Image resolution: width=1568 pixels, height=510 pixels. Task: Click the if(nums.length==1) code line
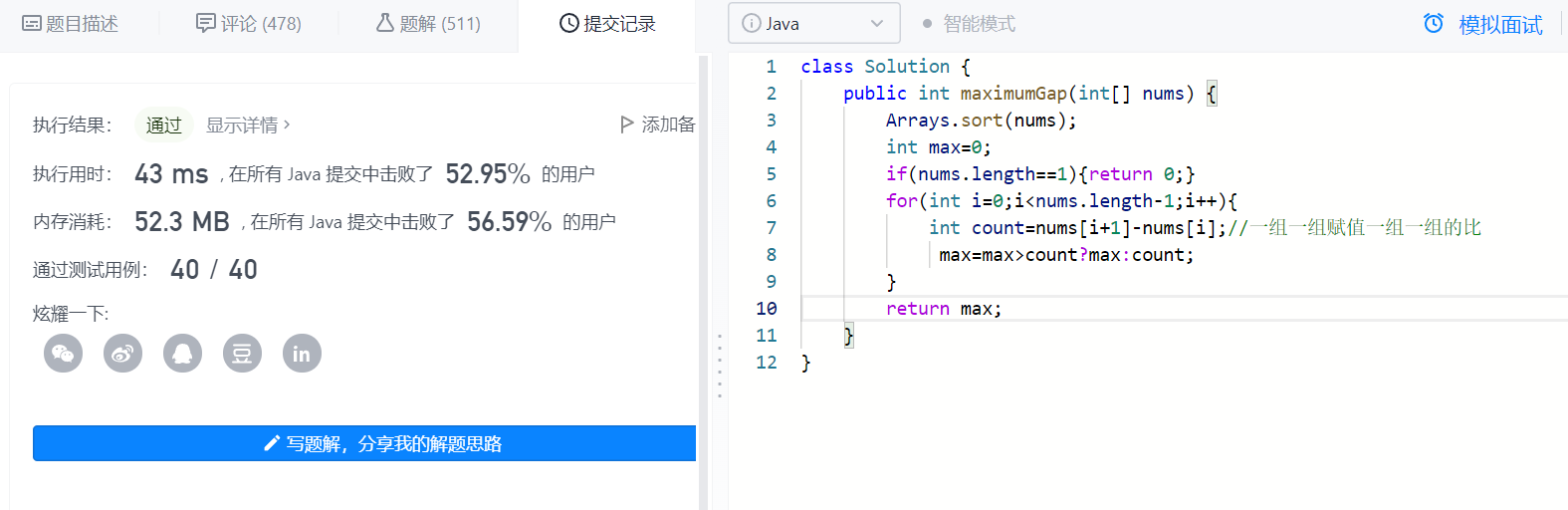point(1040,174)
